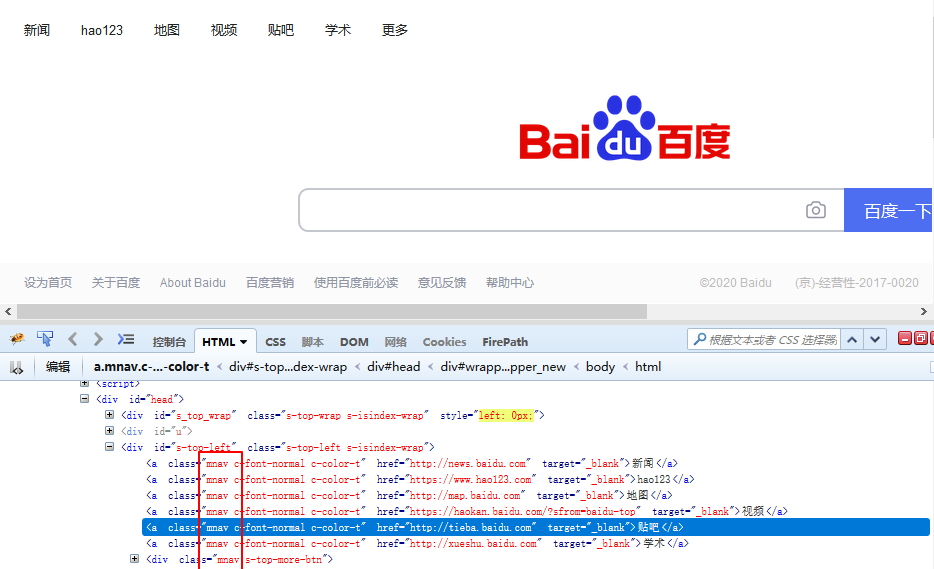Image resolution: width=934 pixels, height=569 pixels.
Task: Select breadcrumb div#s-top...dex-wrap
Action: pyautogui.click(x=288, y=367)
